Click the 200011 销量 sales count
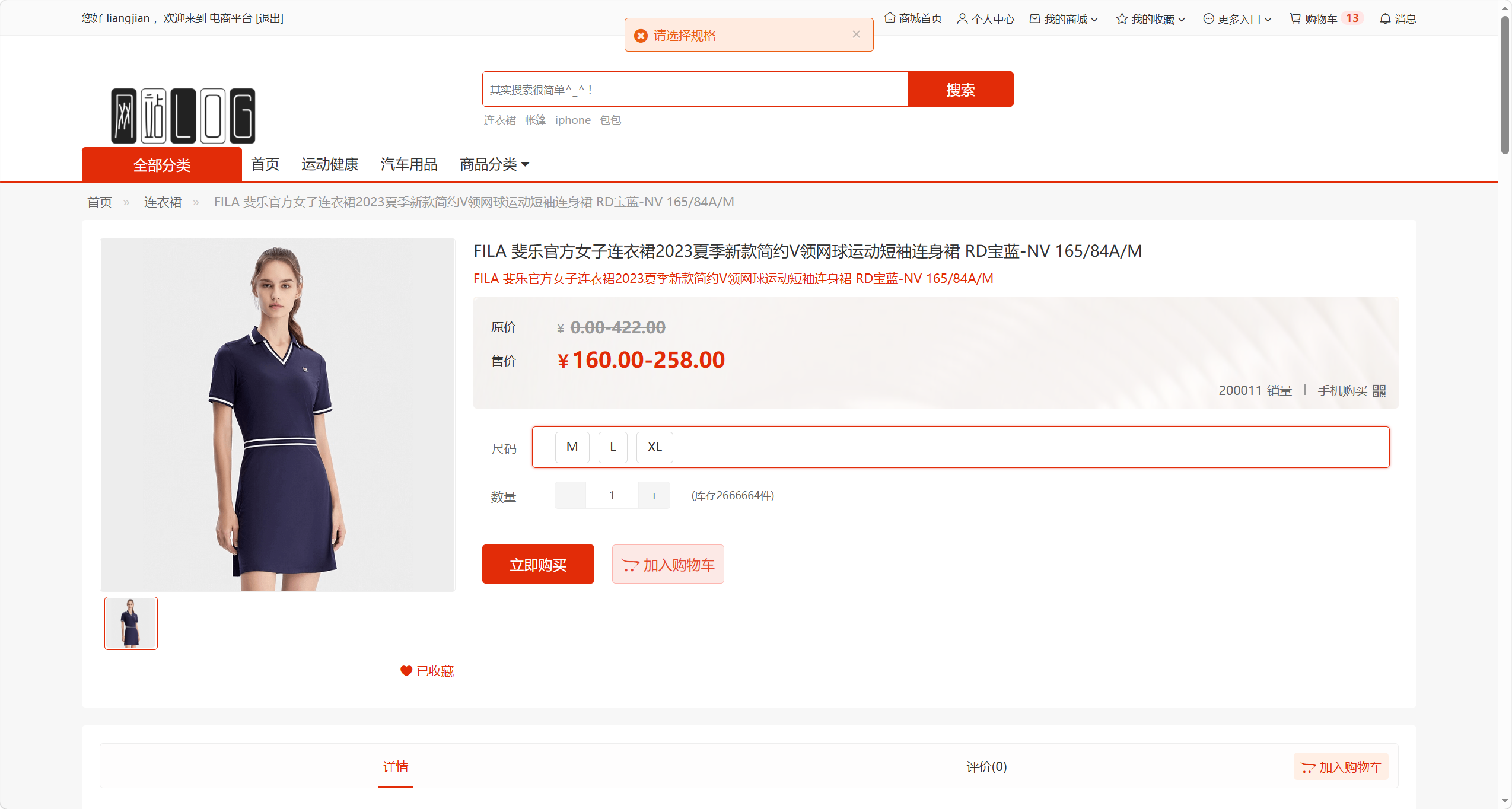 1255,391
